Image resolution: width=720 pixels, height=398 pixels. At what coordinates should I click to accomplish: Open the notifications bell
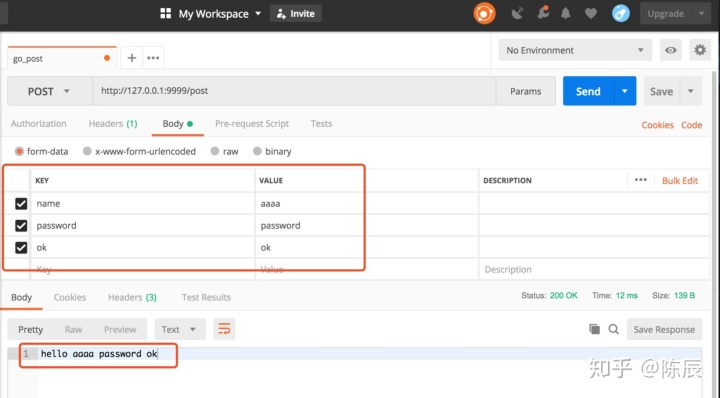[x=565, y=13]
